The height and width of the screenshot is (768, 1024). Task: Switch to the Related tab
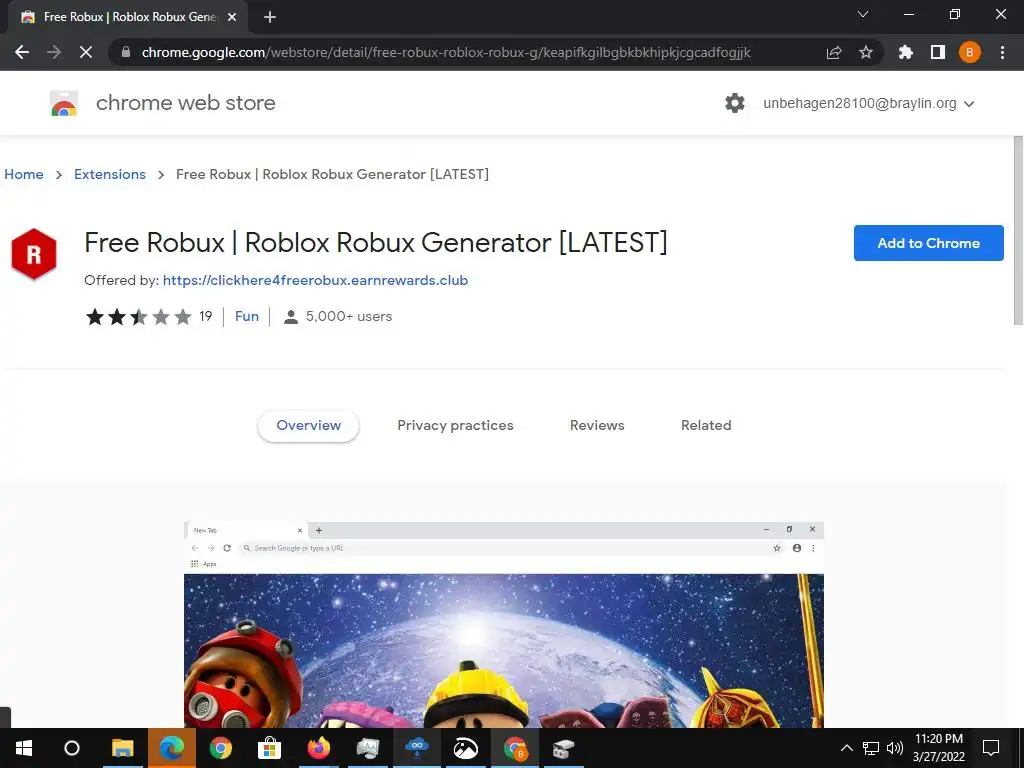706,425
